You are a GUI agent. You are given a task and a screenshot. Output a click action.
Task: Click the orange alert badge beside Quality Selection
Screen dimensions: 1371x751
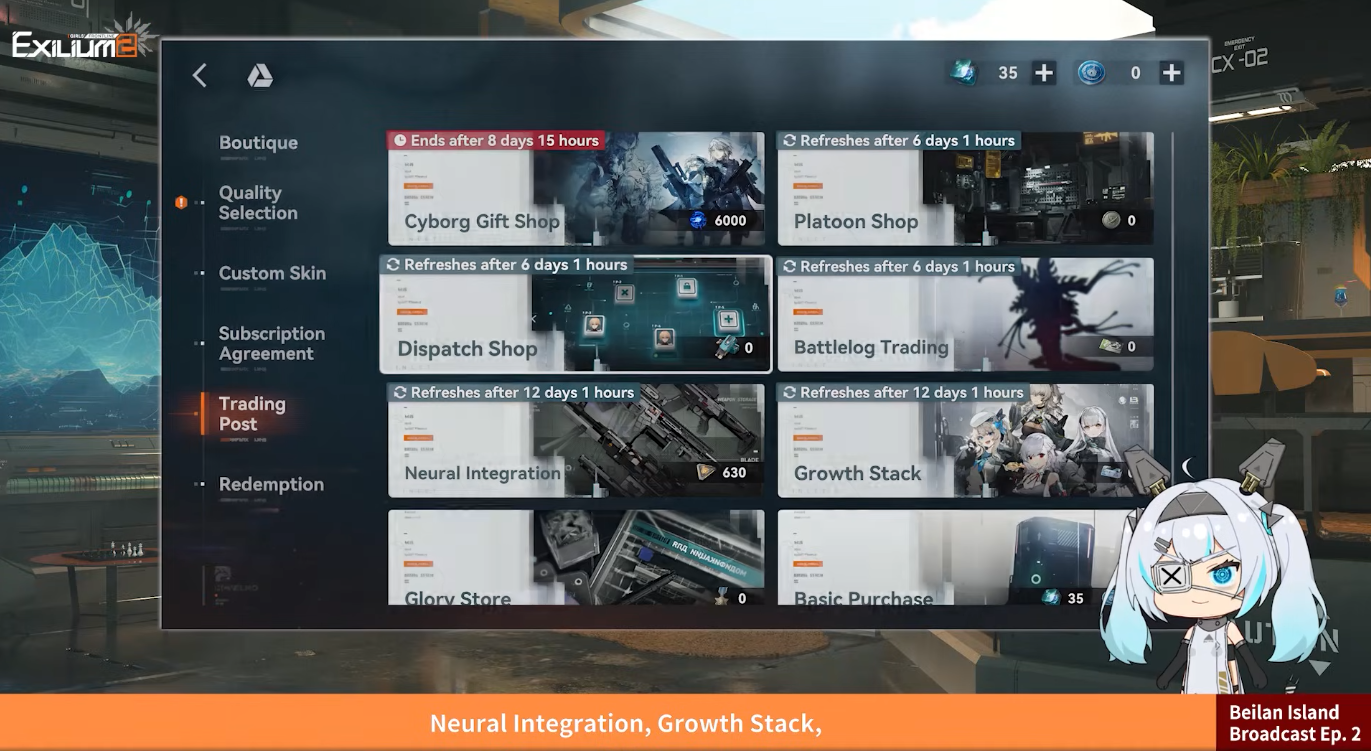(181, 202)
